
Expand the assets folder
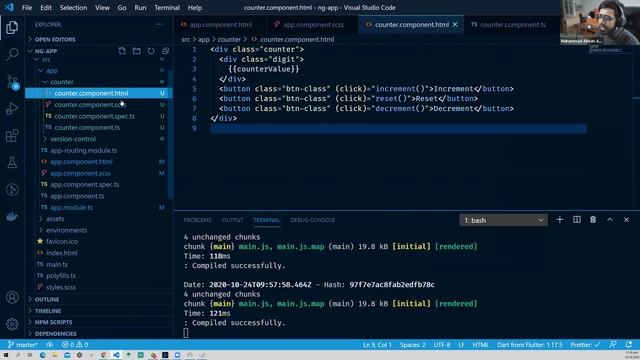click(55, 219)
